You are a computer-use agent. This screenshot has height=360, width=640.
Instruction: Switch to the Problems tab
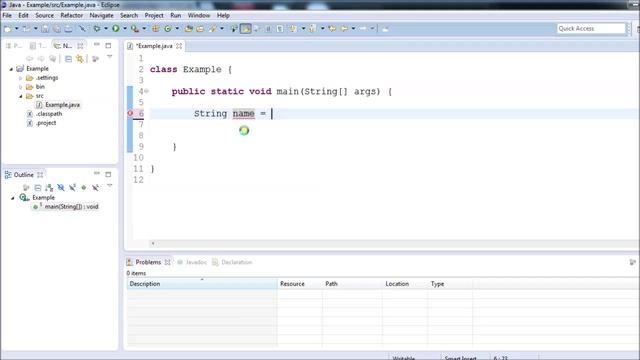[148, 262]
